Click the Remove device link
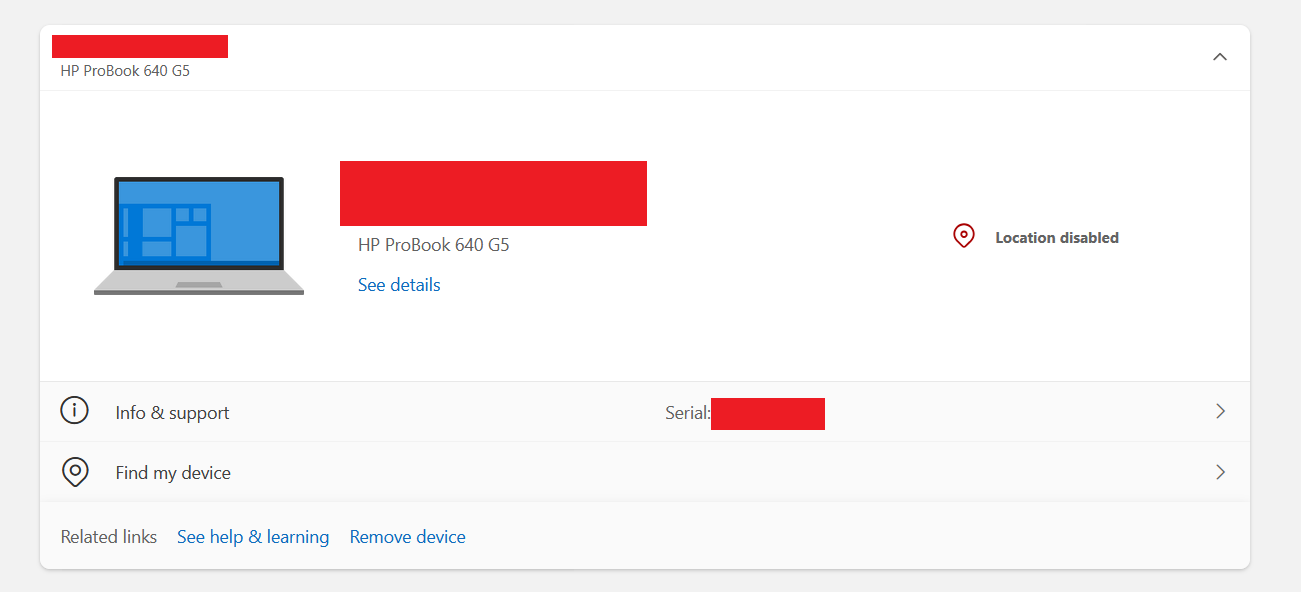1302x592 pixels. pyautogui.click(x=407, y=536)
